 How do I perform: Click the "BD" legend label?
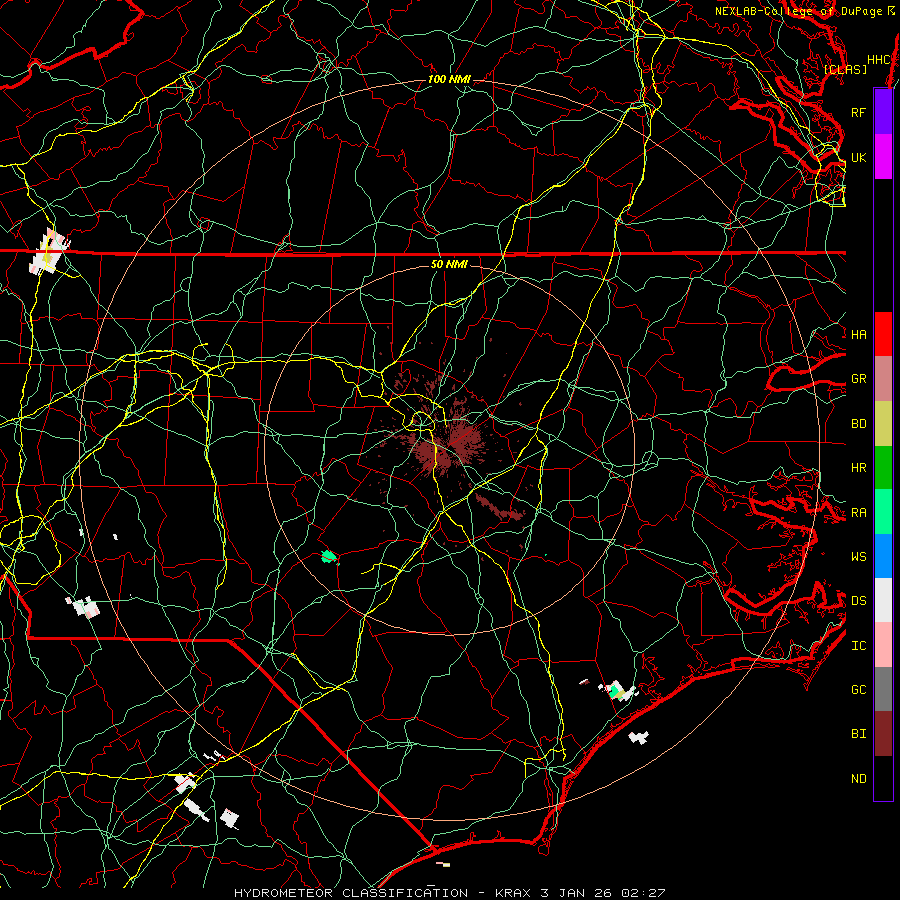pyautogui.click(x=858, y=424)
